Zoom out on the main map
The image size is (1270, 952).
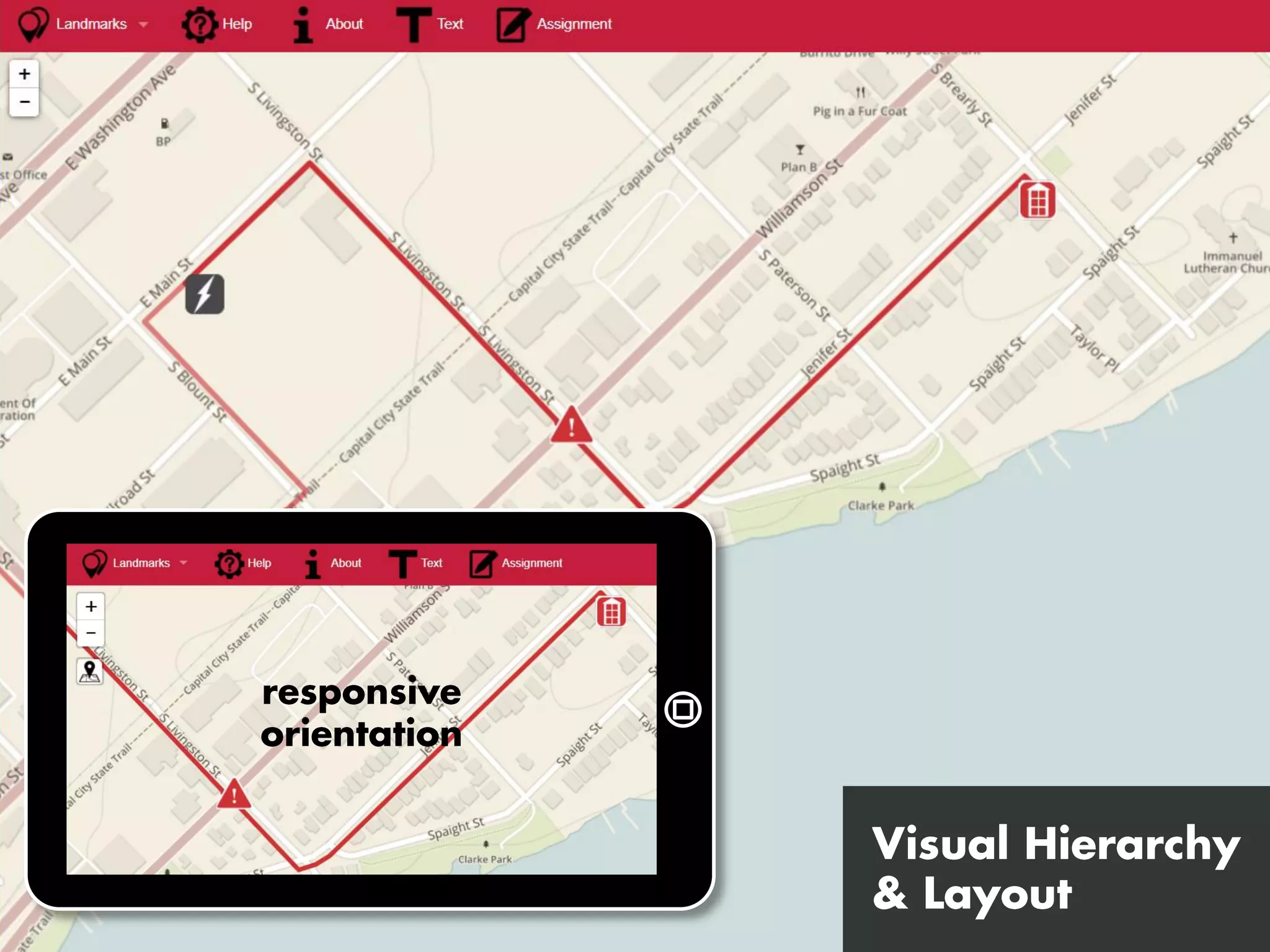point(24,102)
